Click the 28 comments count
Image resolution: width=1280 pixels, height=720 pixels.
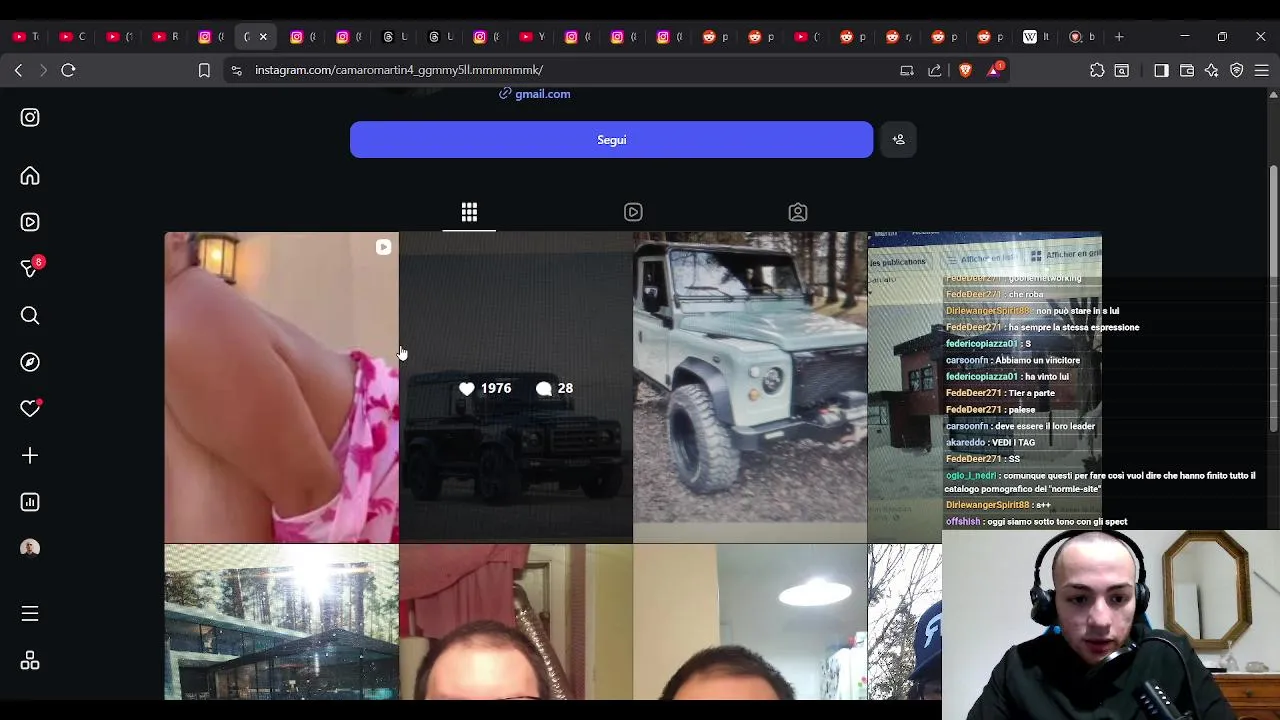pyautogui.click(x=555, y=388)
